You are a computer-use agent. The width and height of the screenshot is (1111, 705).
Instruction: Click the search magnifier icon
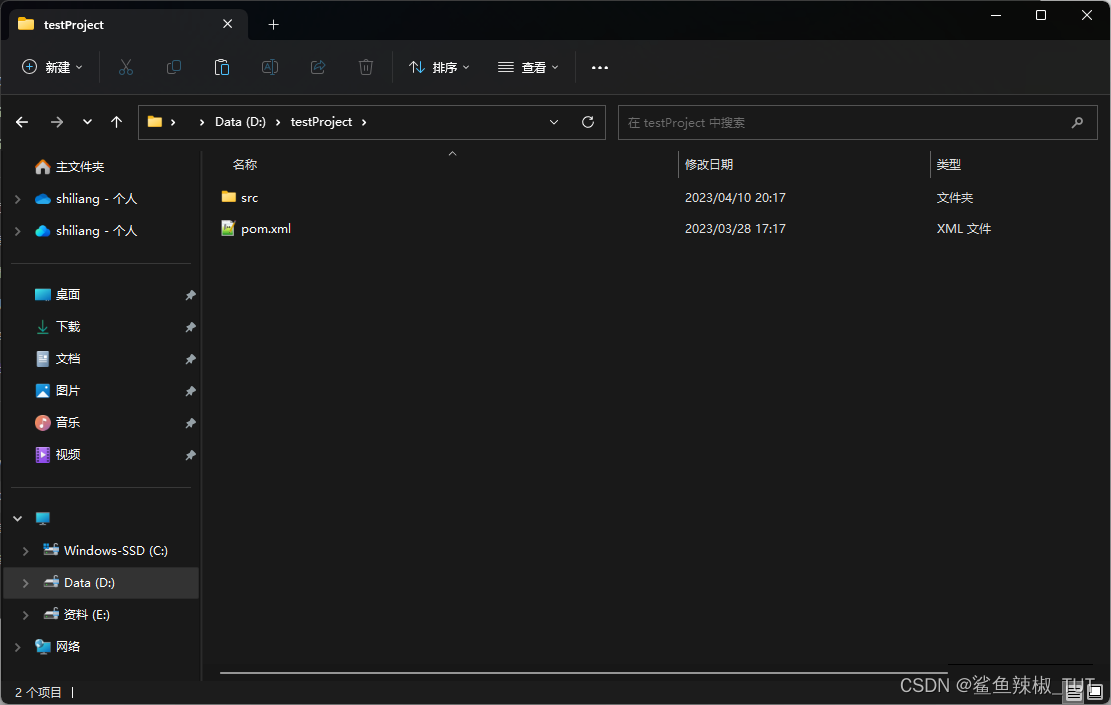pos(1077,123)
